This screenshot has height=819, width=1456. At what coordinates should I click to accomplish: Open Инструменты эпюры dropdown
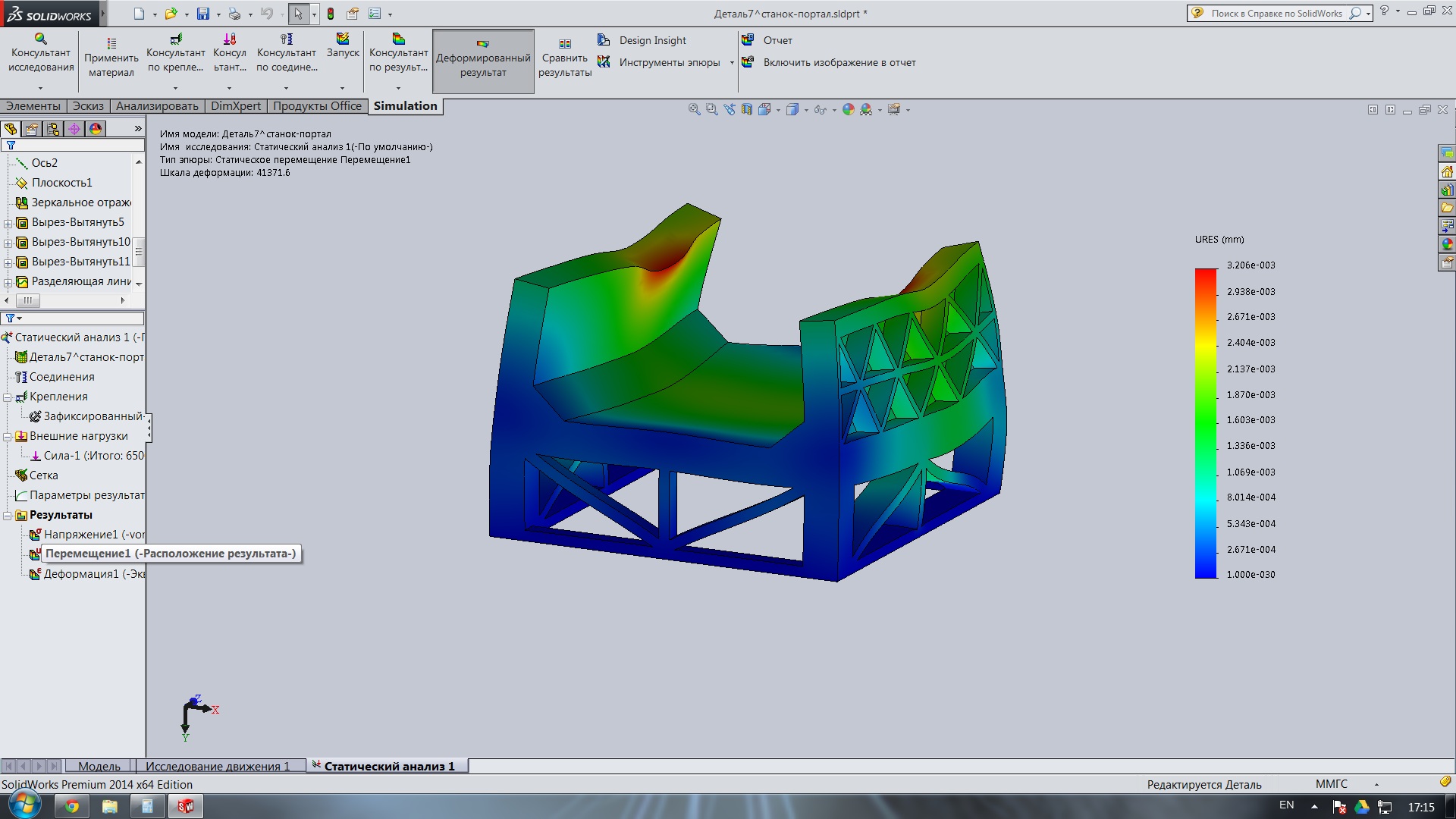732,63
